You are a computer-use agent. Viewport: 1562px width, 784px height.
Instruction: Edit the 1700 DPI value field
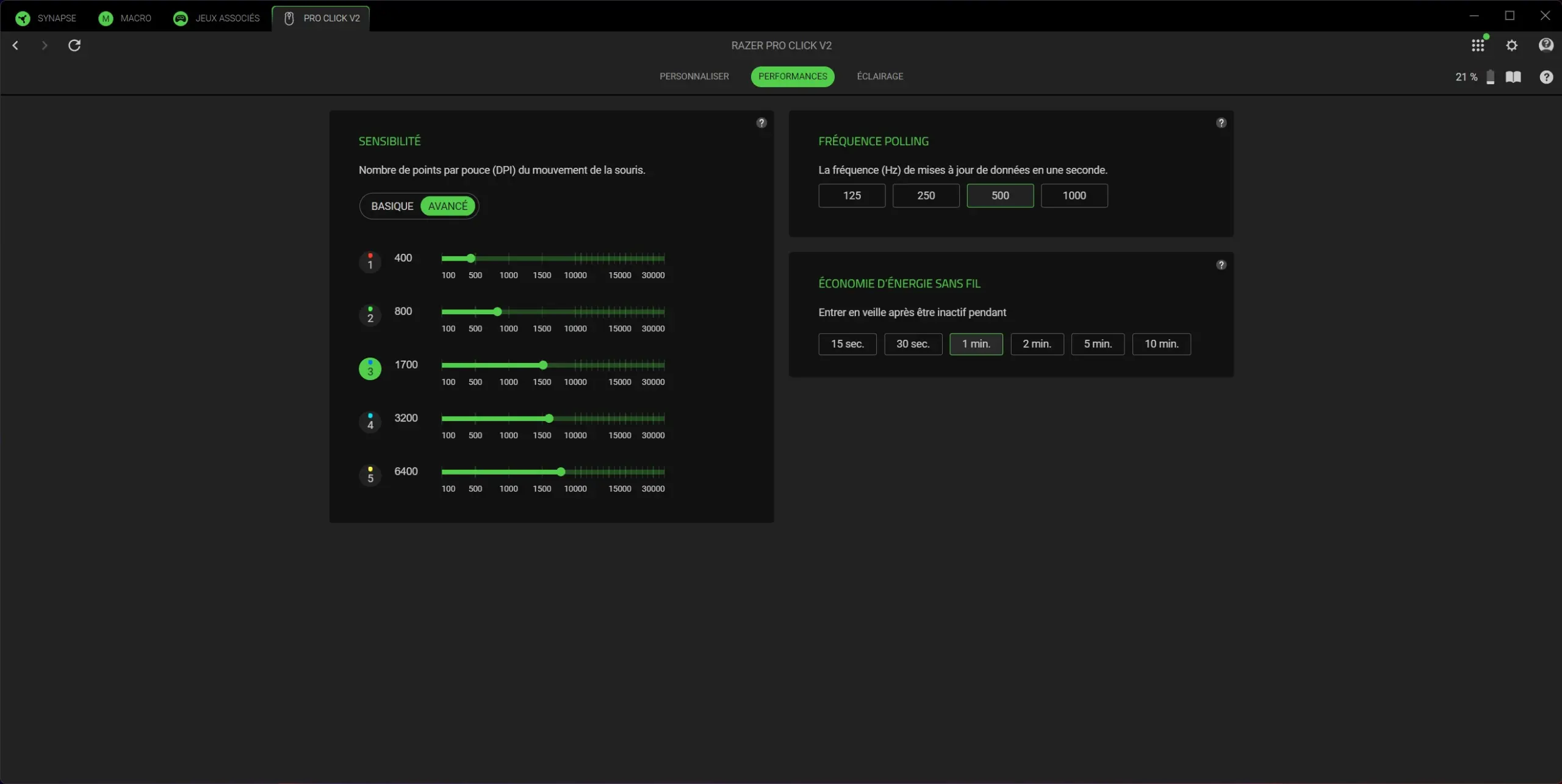coord(406,365)
